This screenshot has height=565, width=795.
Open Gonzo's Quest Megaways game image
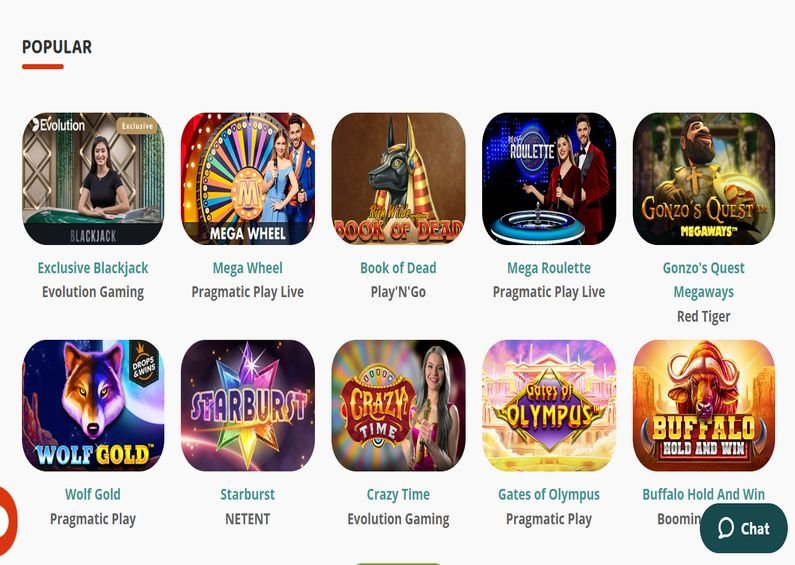[x=703, y=179]
